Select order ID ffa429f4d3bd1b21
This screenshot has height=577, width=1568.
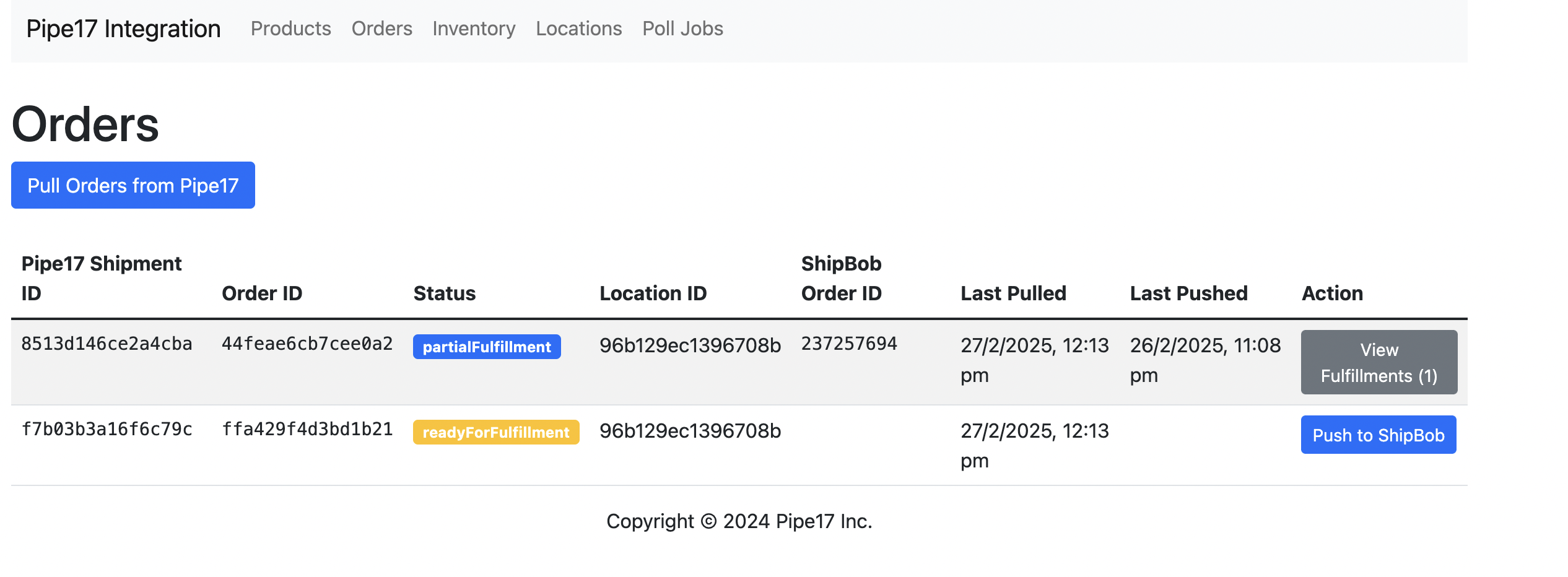[307, 429]
